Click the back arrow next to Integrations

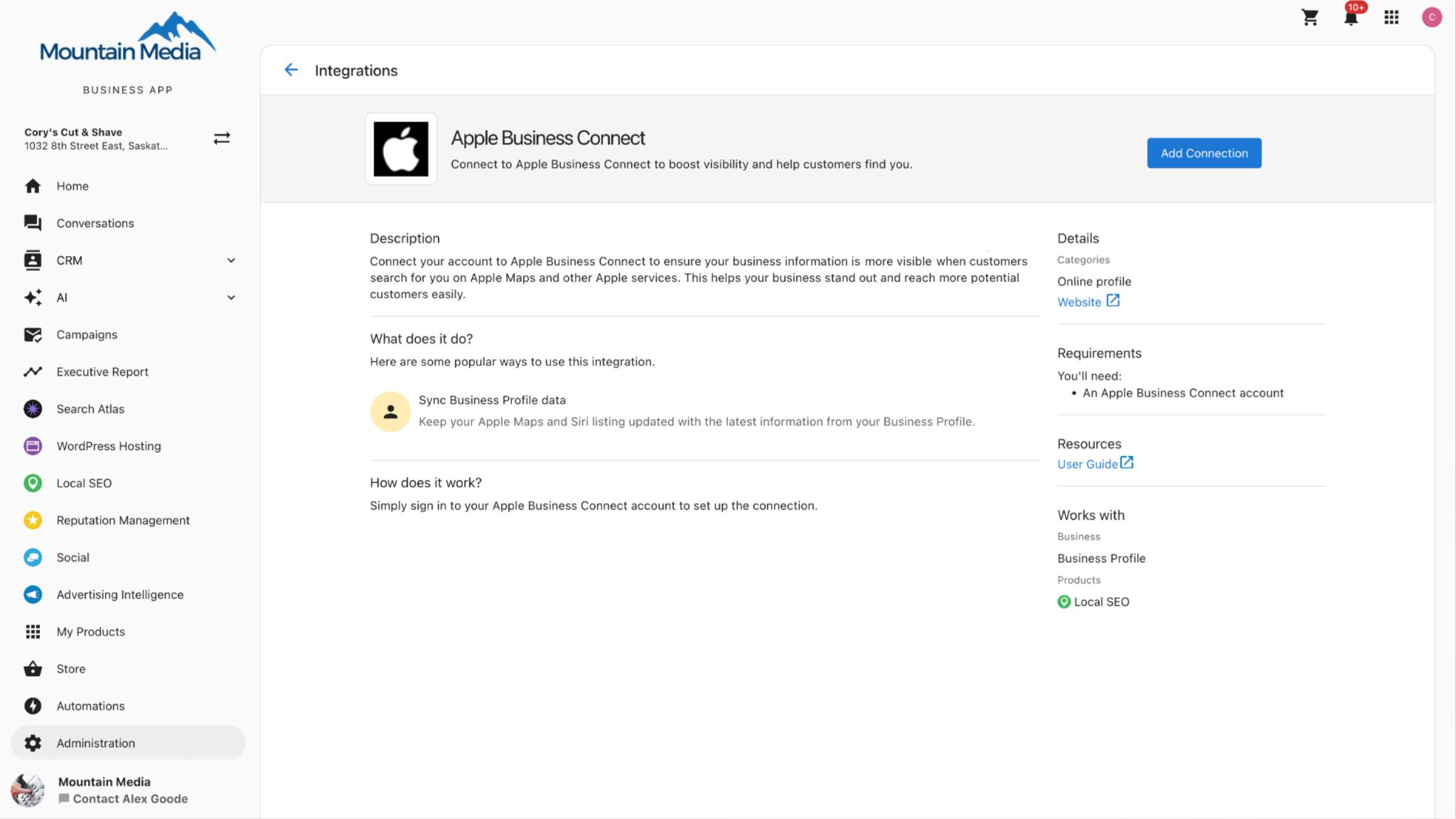291,70
